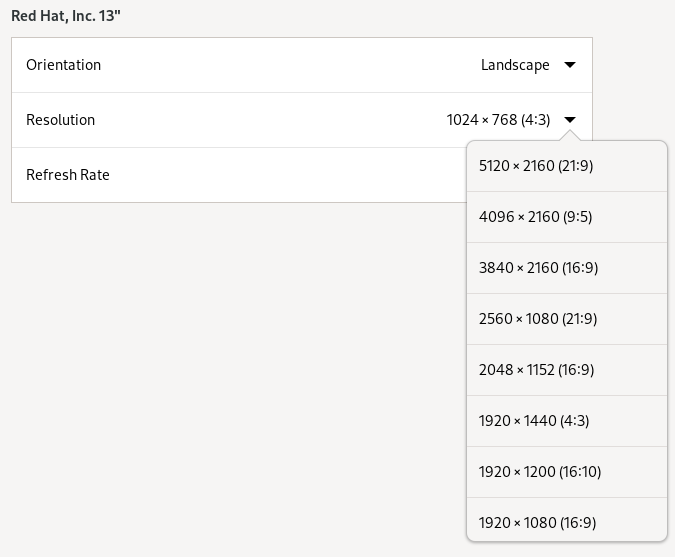
Task: Select 5120 × 2160 (21:9) resolution
Action: (567, 166)
